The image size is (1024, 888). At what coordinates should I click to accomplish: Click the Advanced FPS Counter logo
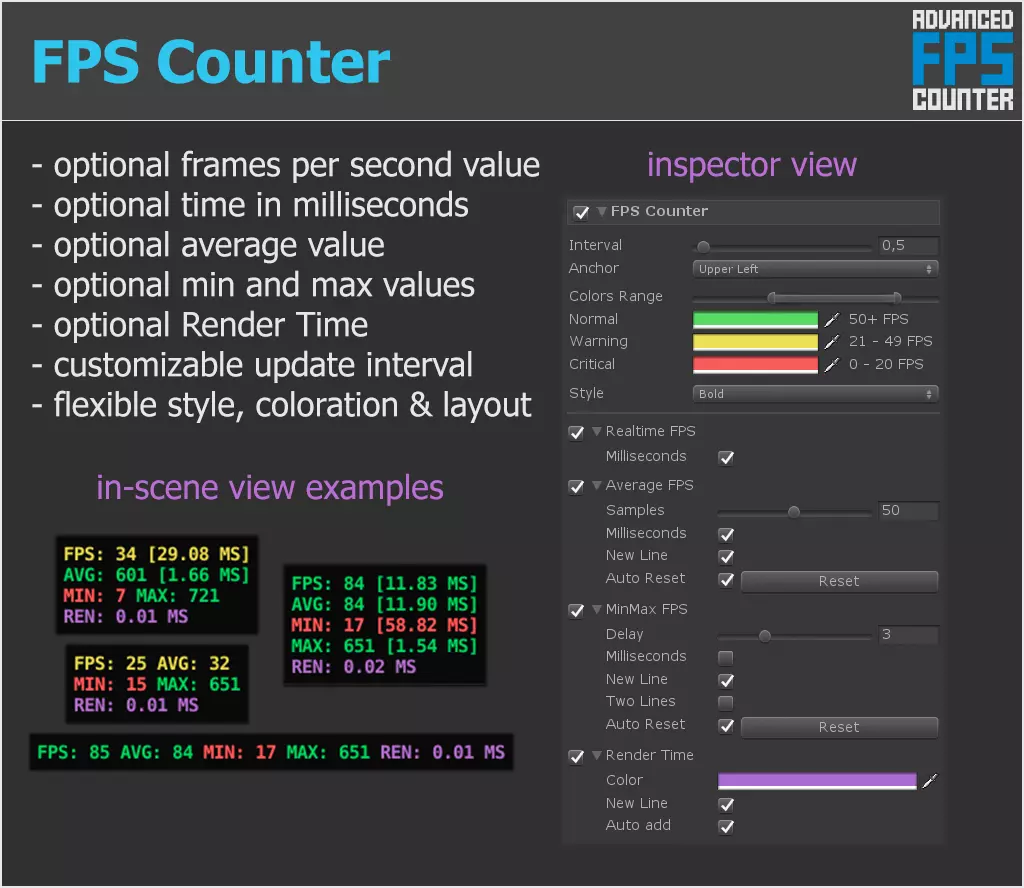(963, 60)
